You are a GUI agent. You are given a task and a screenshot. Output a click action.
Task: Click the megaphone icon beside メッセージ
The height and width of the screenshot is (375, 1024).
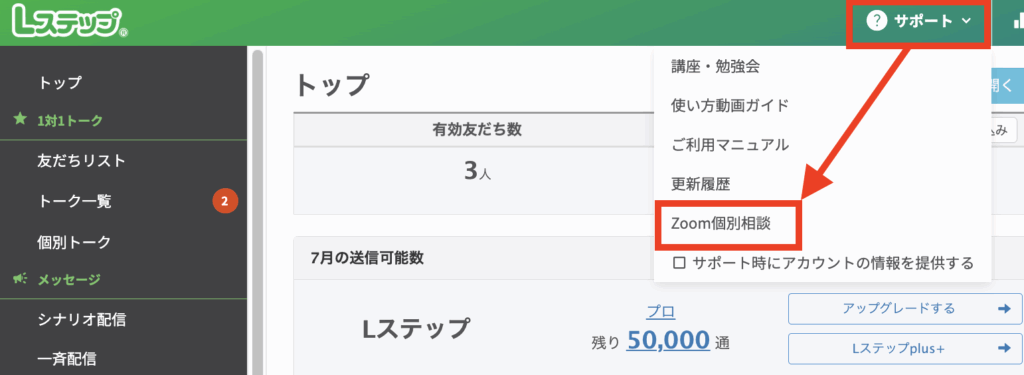(20, 279)
